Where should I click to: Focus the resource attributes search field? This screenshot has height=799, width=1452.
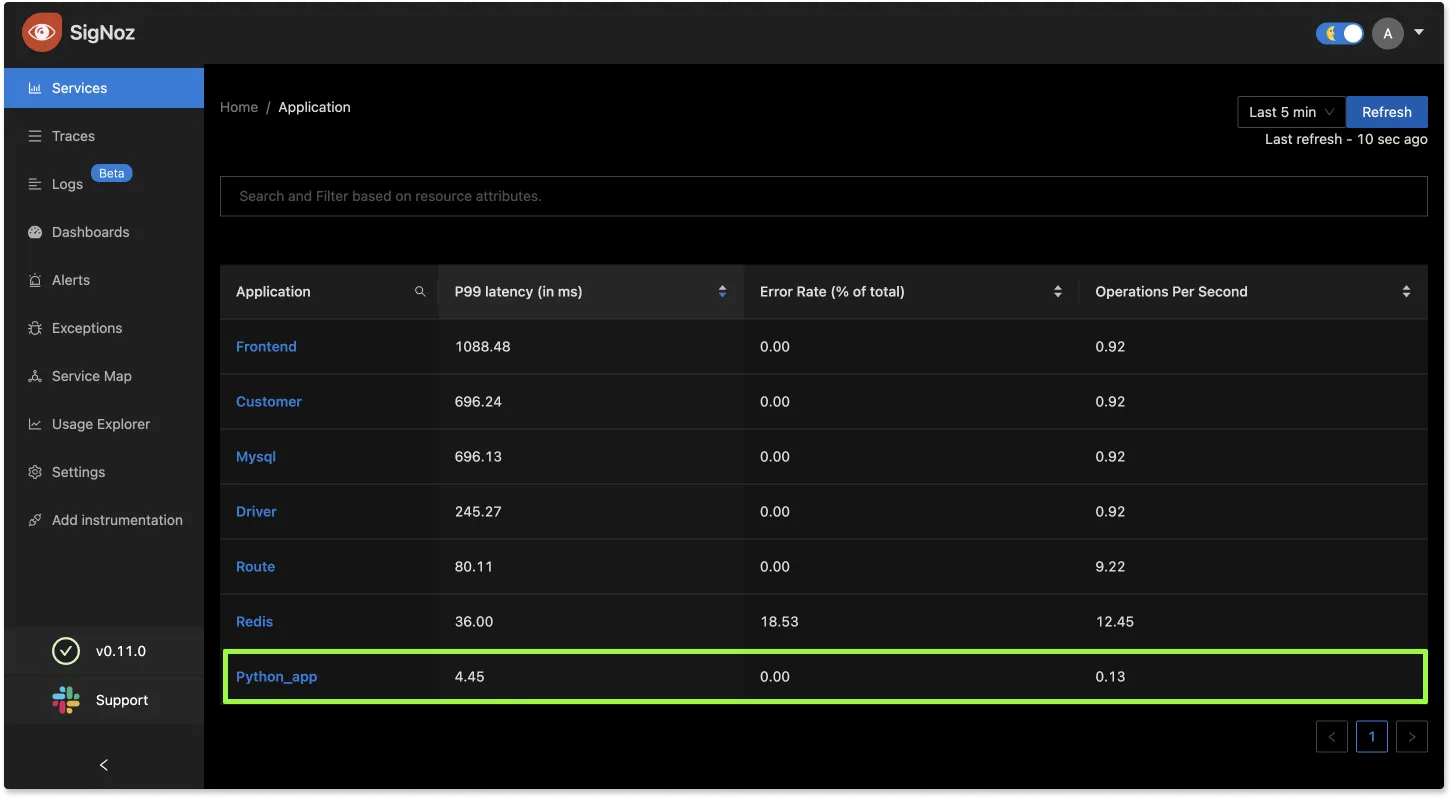[824, 196]
